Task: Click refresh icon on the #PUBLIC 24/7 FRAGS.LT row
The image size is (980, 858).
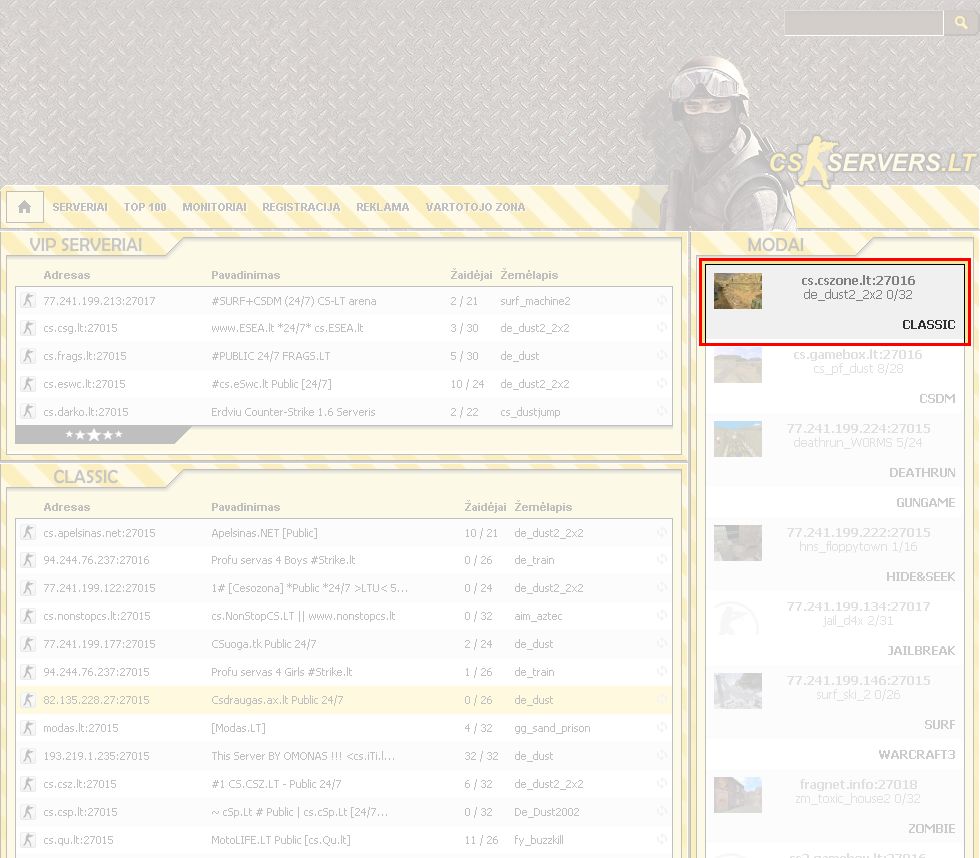Action: coord(662,356)
